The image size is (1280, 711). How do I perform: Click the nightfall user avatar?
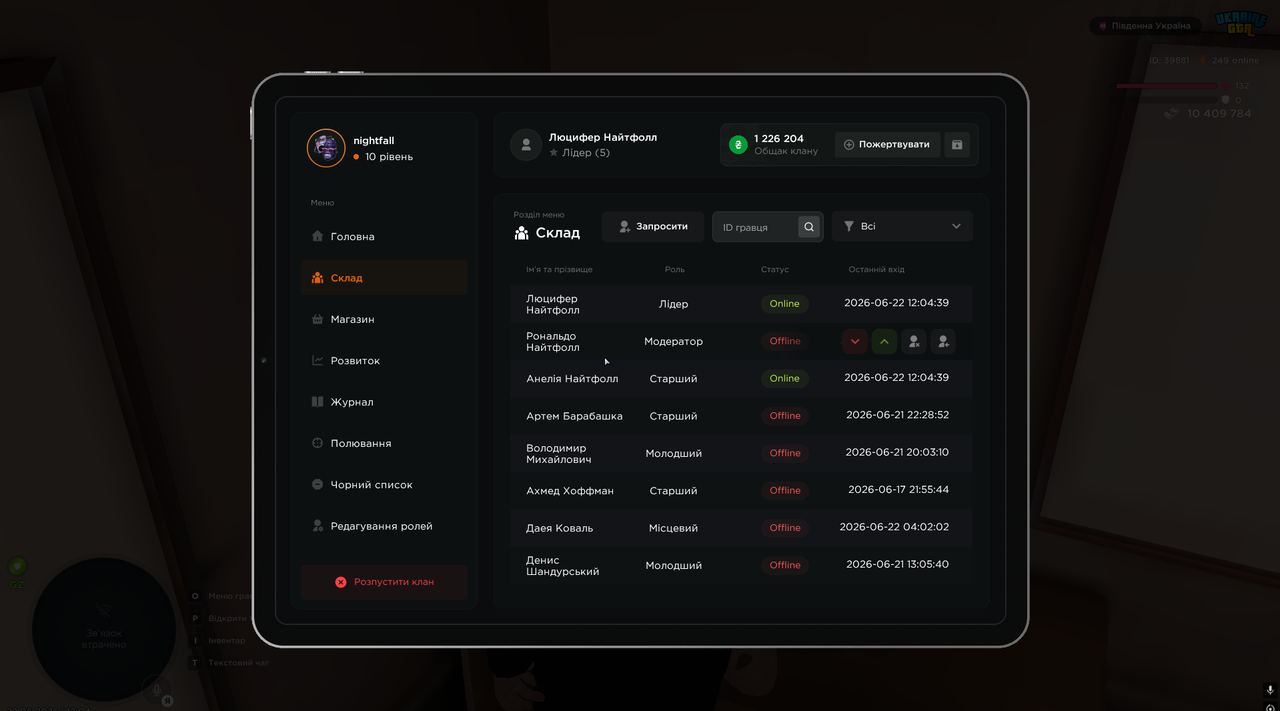[326, 148]
